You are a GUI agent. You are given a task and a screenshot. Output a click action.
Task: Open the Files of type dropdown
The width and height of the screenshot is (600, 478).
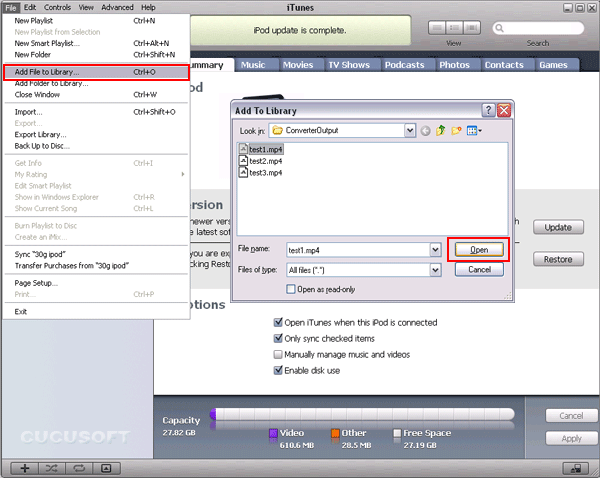coord(435,270)
